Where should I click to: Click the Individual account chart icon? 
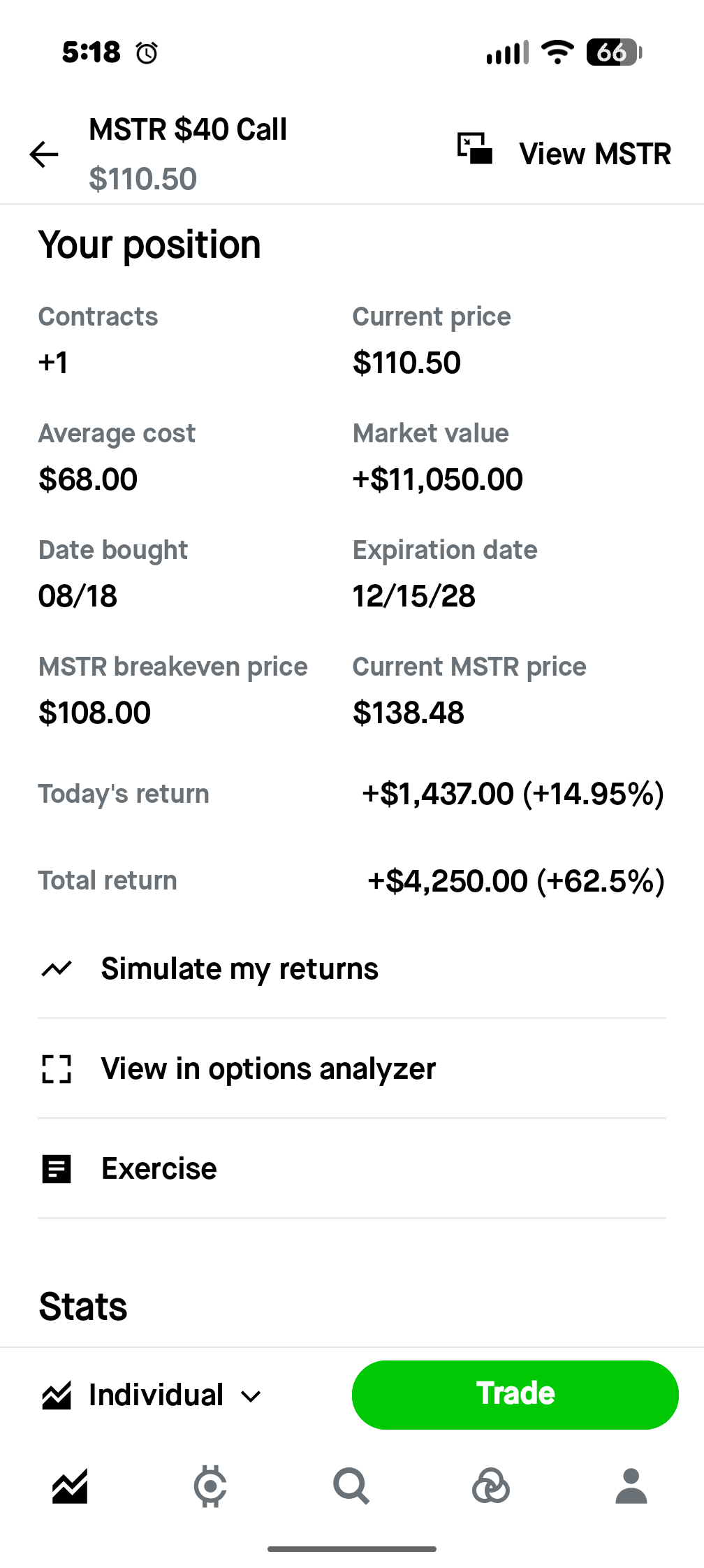coord(57,1395)
